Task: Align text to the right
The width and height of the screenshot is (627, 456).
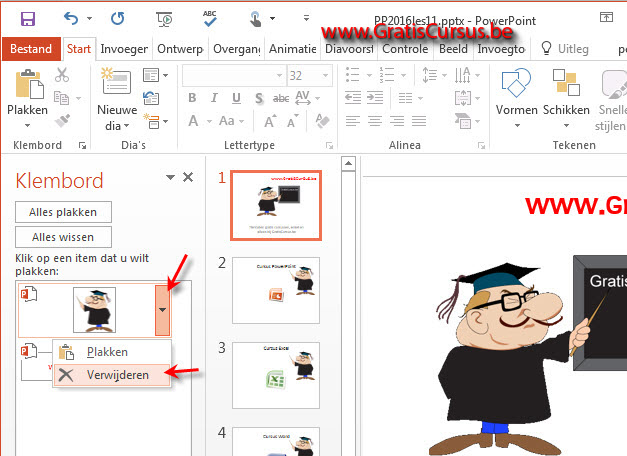Action: 397,120
